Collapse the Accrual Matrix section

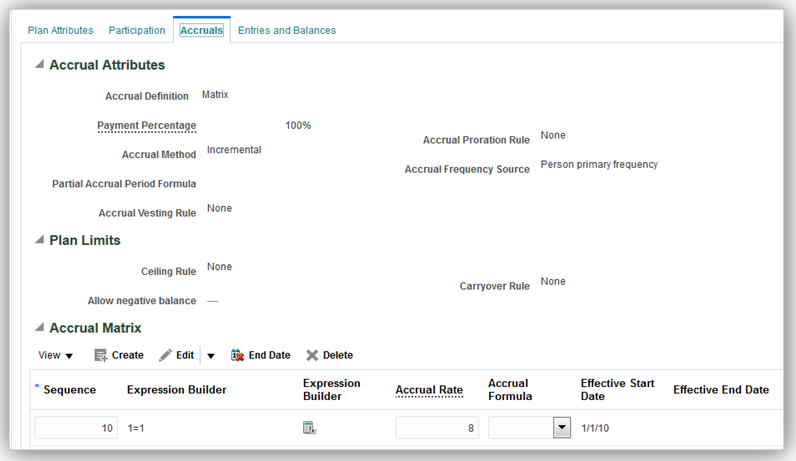coord(39,327)
